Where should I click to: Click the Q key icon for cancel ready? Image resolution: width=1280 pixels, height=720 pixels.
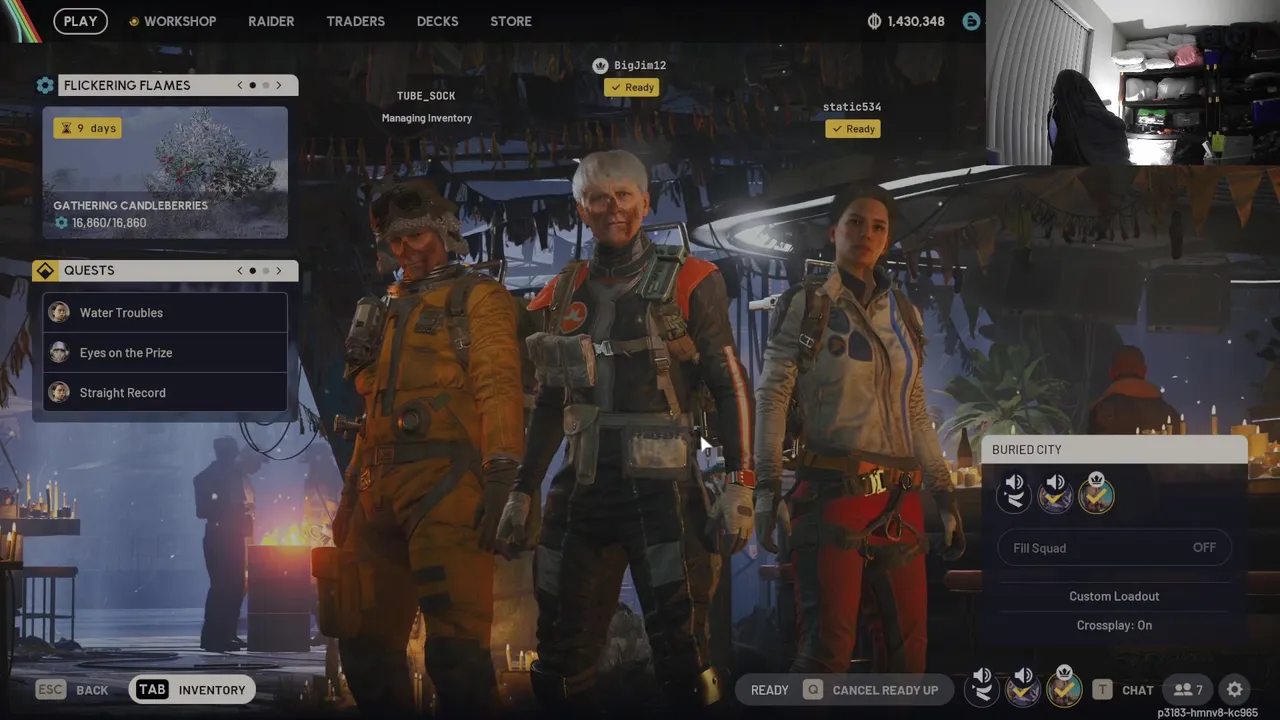pyautogui.click(x=813, y=690)
